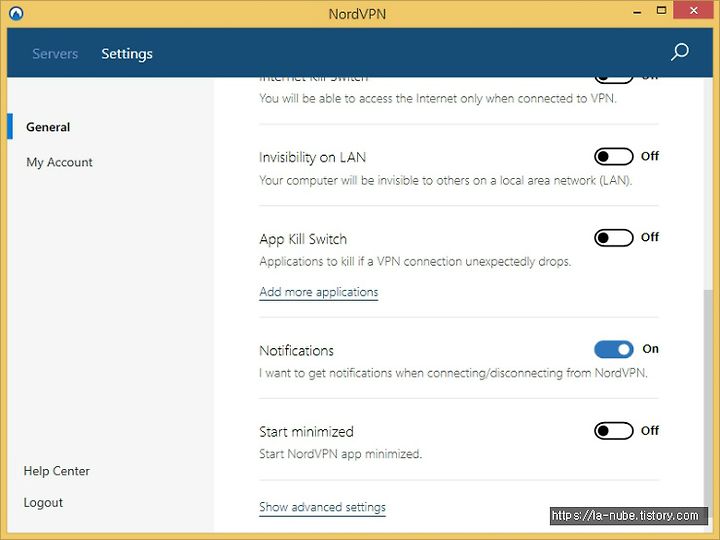Click the Add more applications link

(x=319, y=292)
